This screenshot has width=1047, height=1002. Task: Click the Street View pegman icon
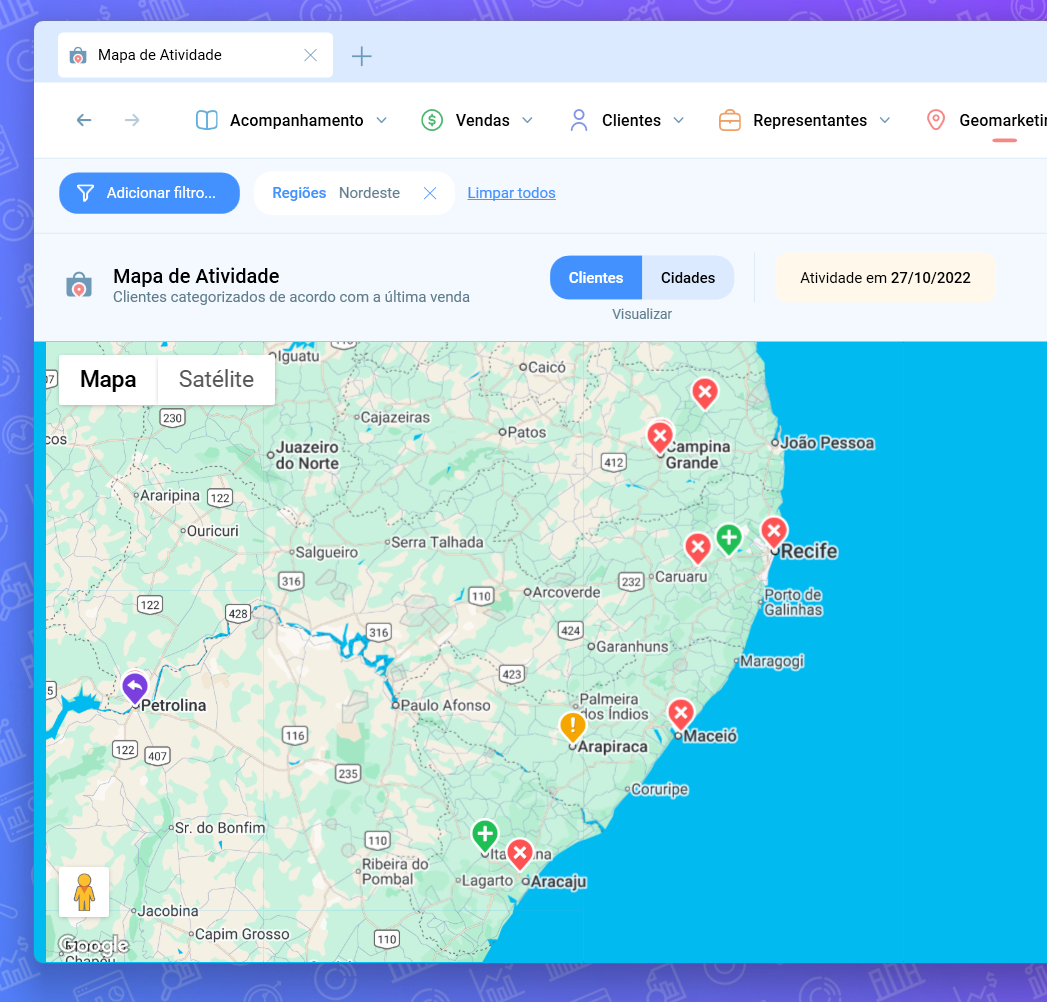(x=84, y=893)
